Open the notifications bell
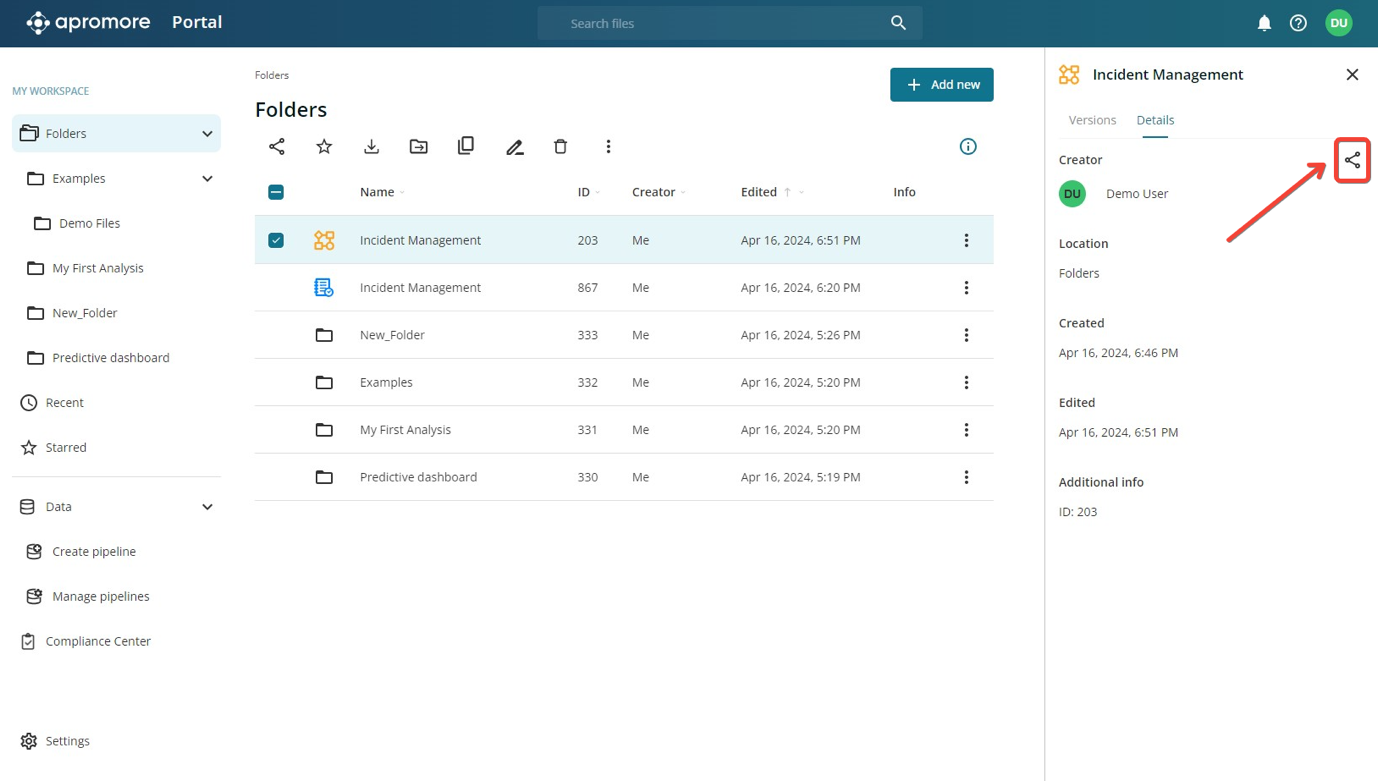1378x781 pixels. [1264, 23]
